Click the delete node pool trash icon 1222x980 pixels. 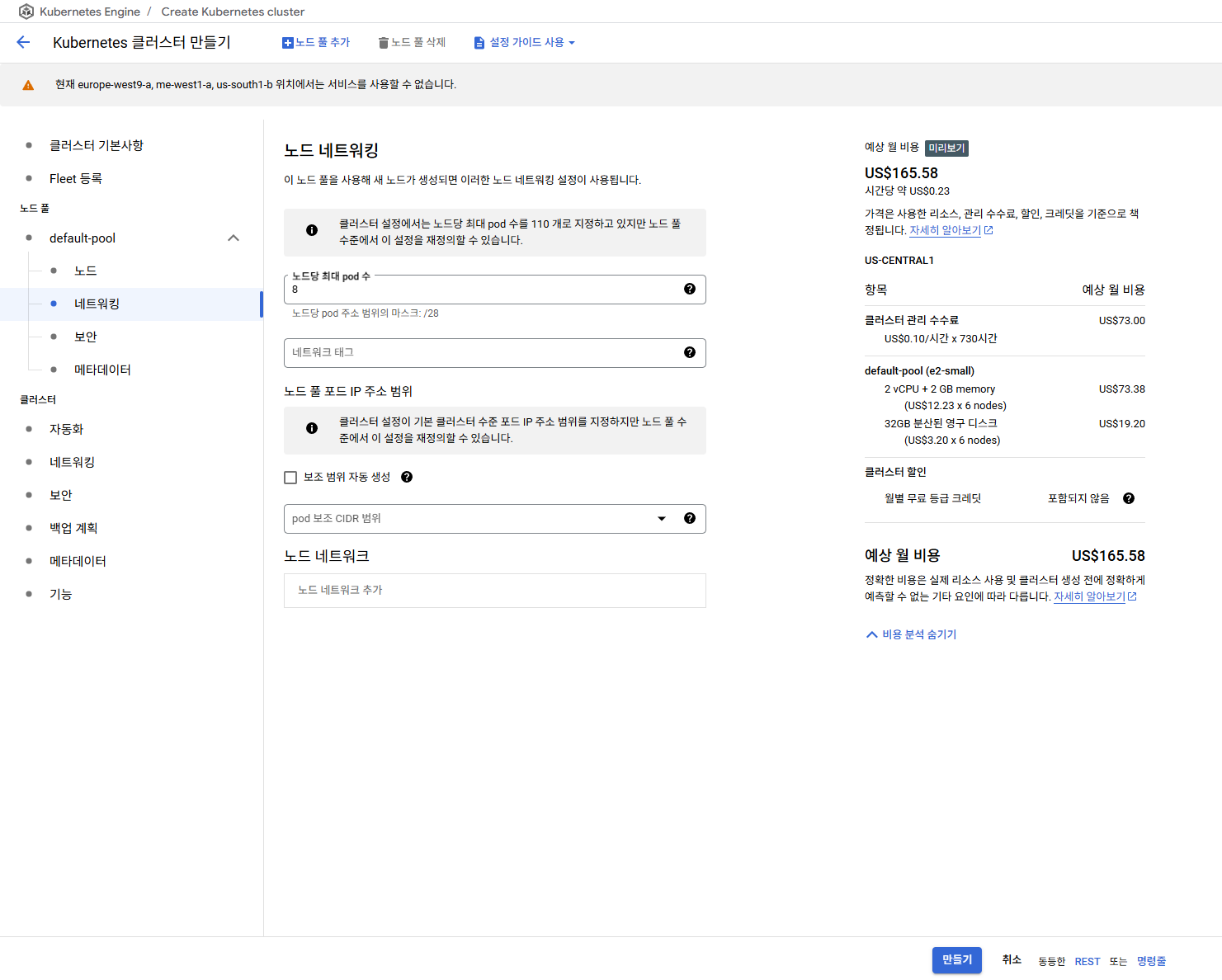pyautogui.click(x=384, y=43)
